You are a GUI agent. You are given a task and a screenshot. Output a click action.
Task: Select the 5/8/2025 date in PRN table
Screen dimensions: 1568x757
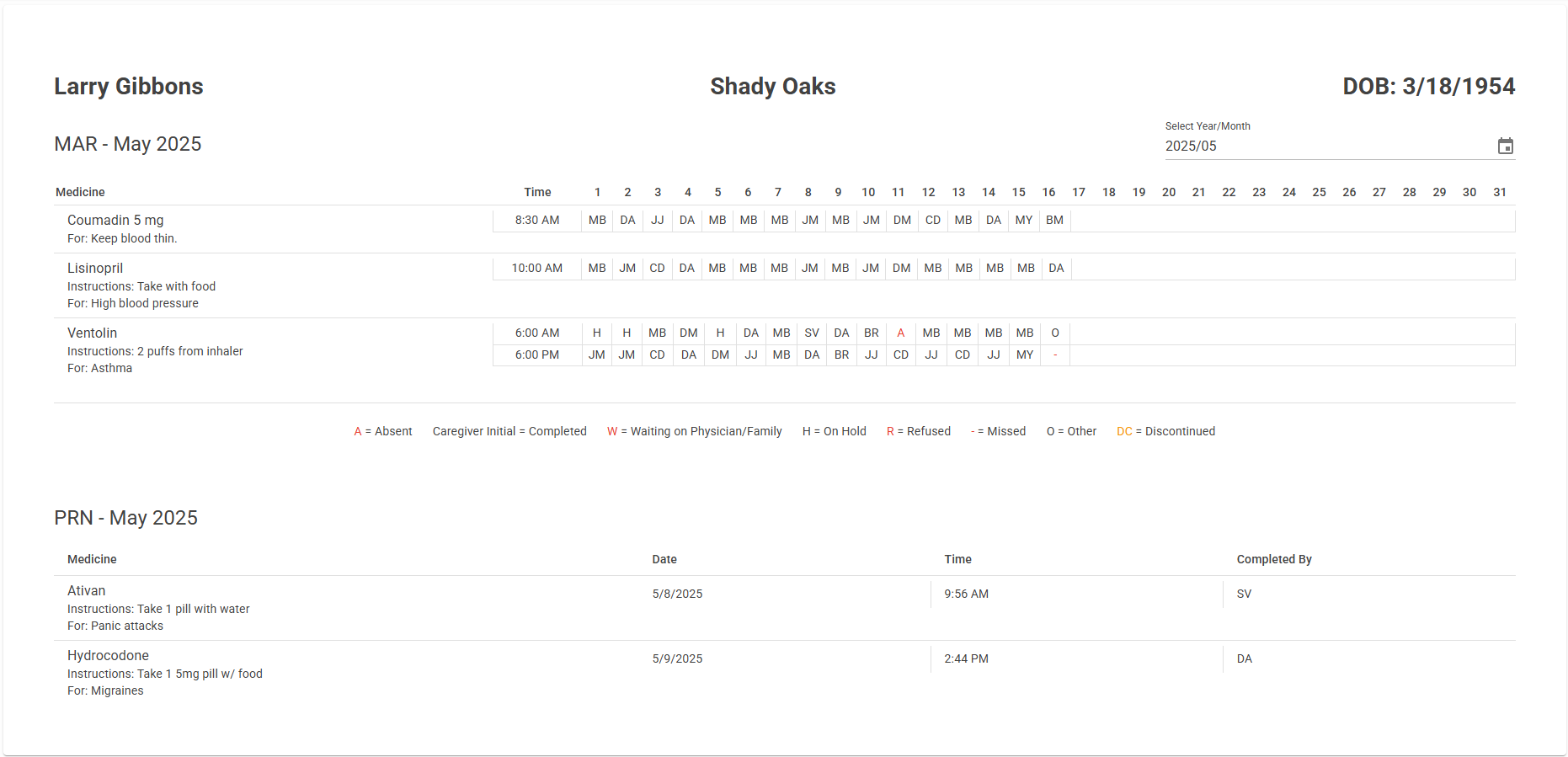(677, 594)
